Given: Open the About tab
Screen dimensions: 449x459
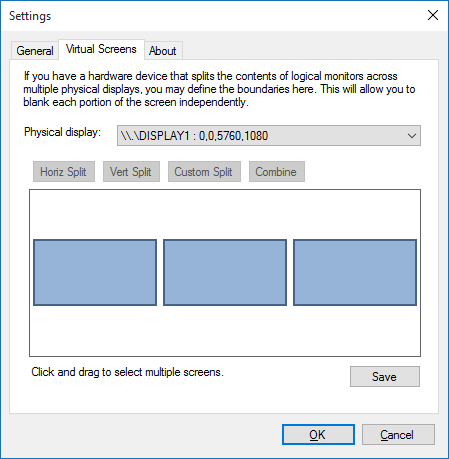Looking at the screenshot, I should pyautogui.click(x=163, y=51).
